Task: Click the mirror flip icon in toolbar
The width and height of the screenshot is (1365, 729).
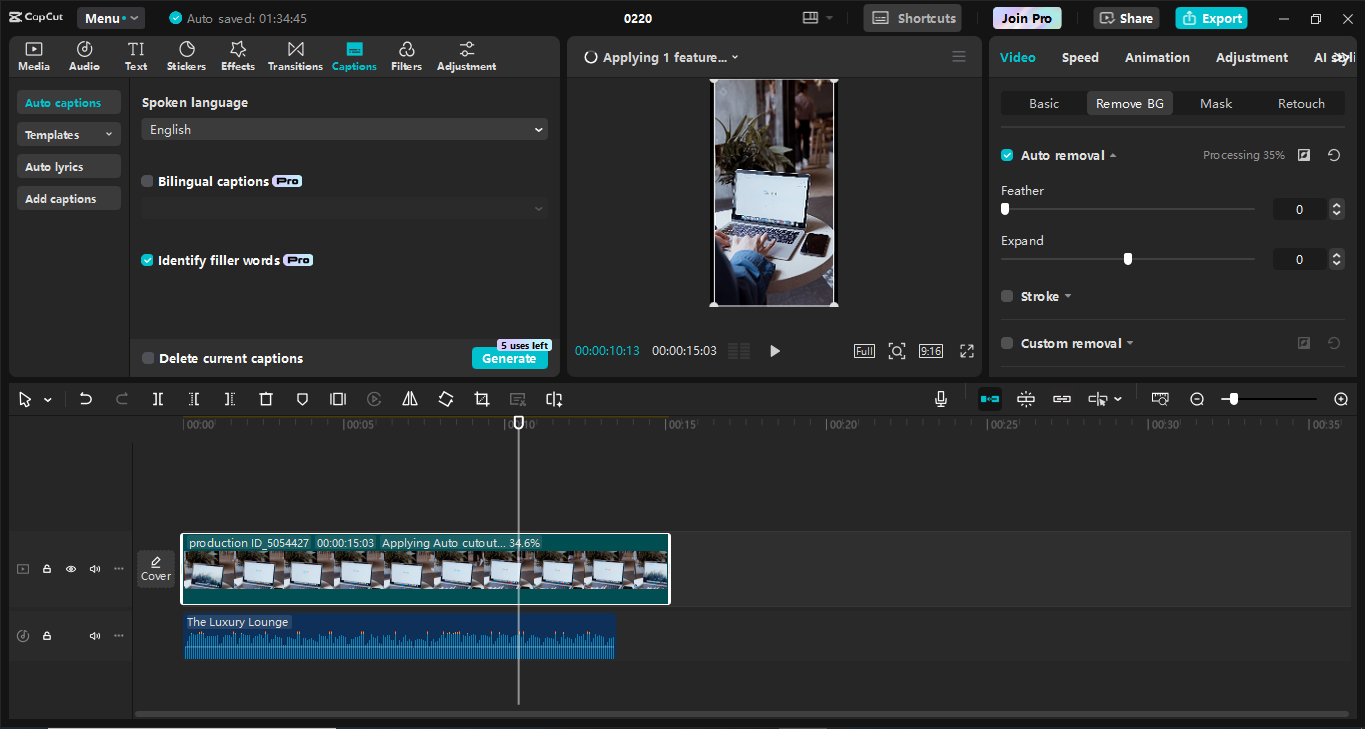Action: 410,399
